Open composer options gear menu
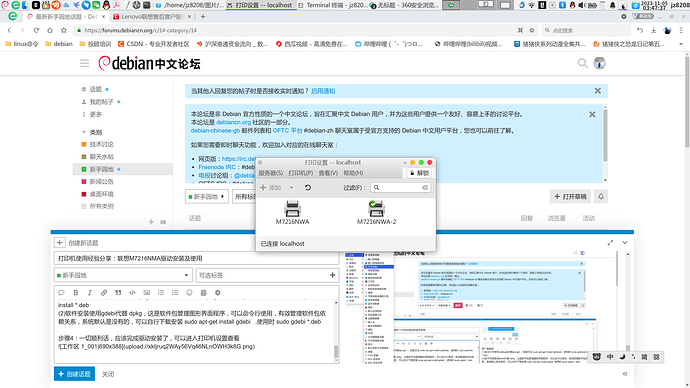Viewport: 690px width, 388px height. [217, 293]
